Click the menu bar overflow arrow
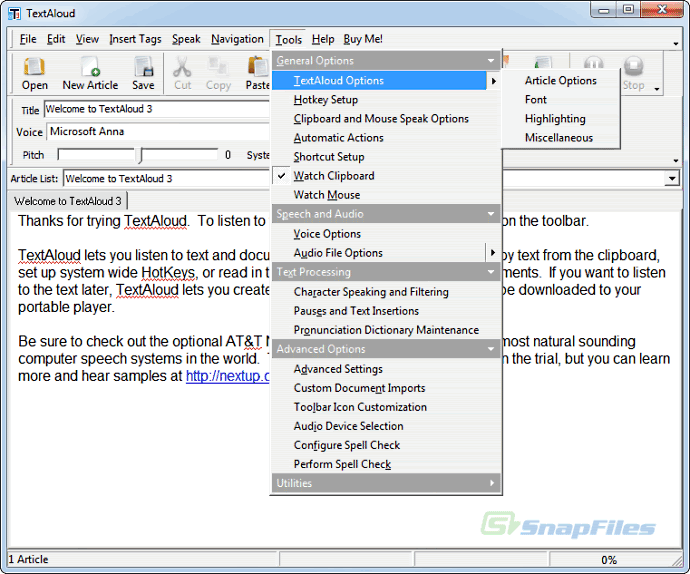The width and height of the screenshot is (690, 574). [x=675, y=44]
